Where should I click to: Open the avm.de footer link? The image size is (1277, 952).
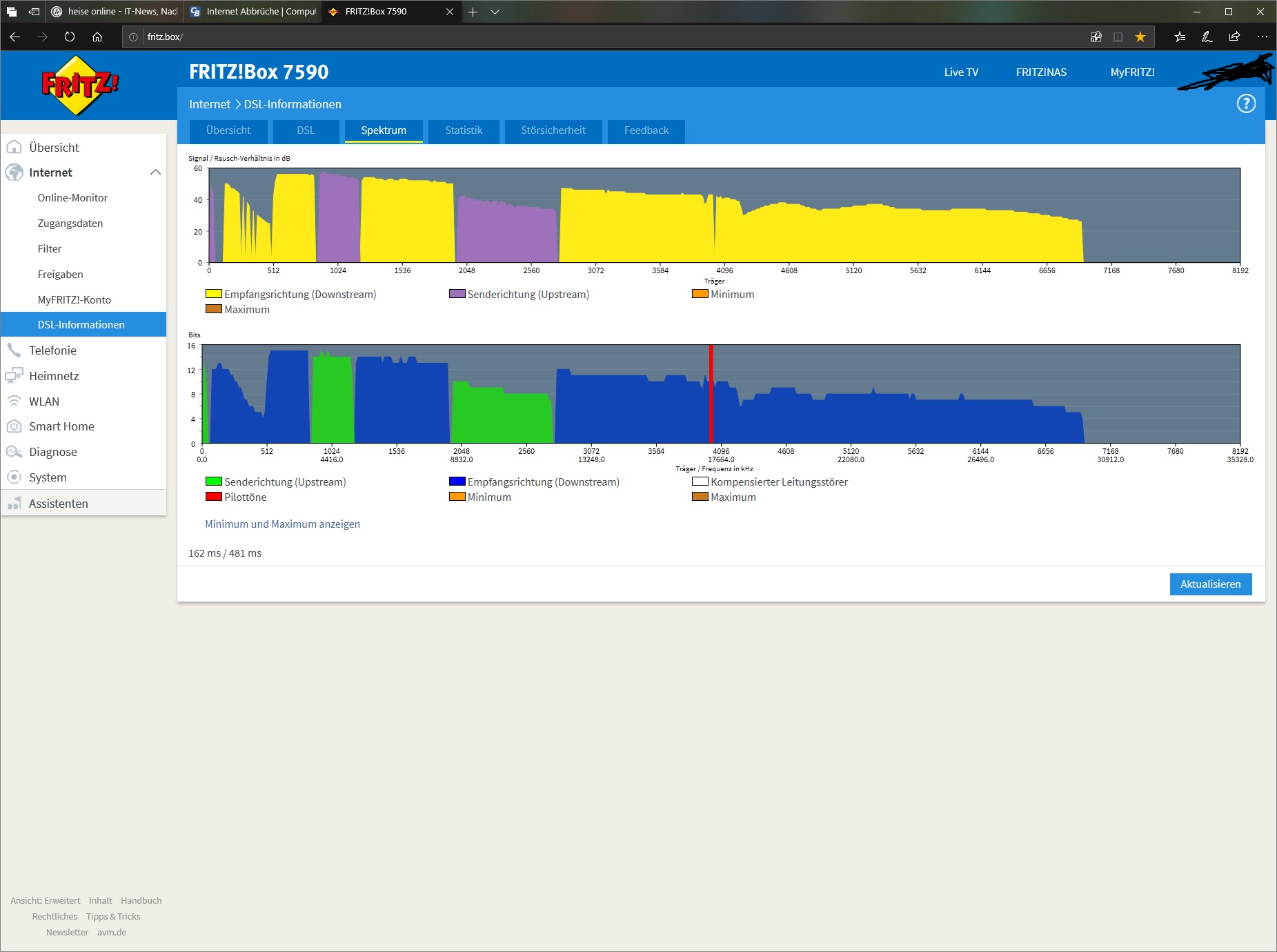[112, 933]
